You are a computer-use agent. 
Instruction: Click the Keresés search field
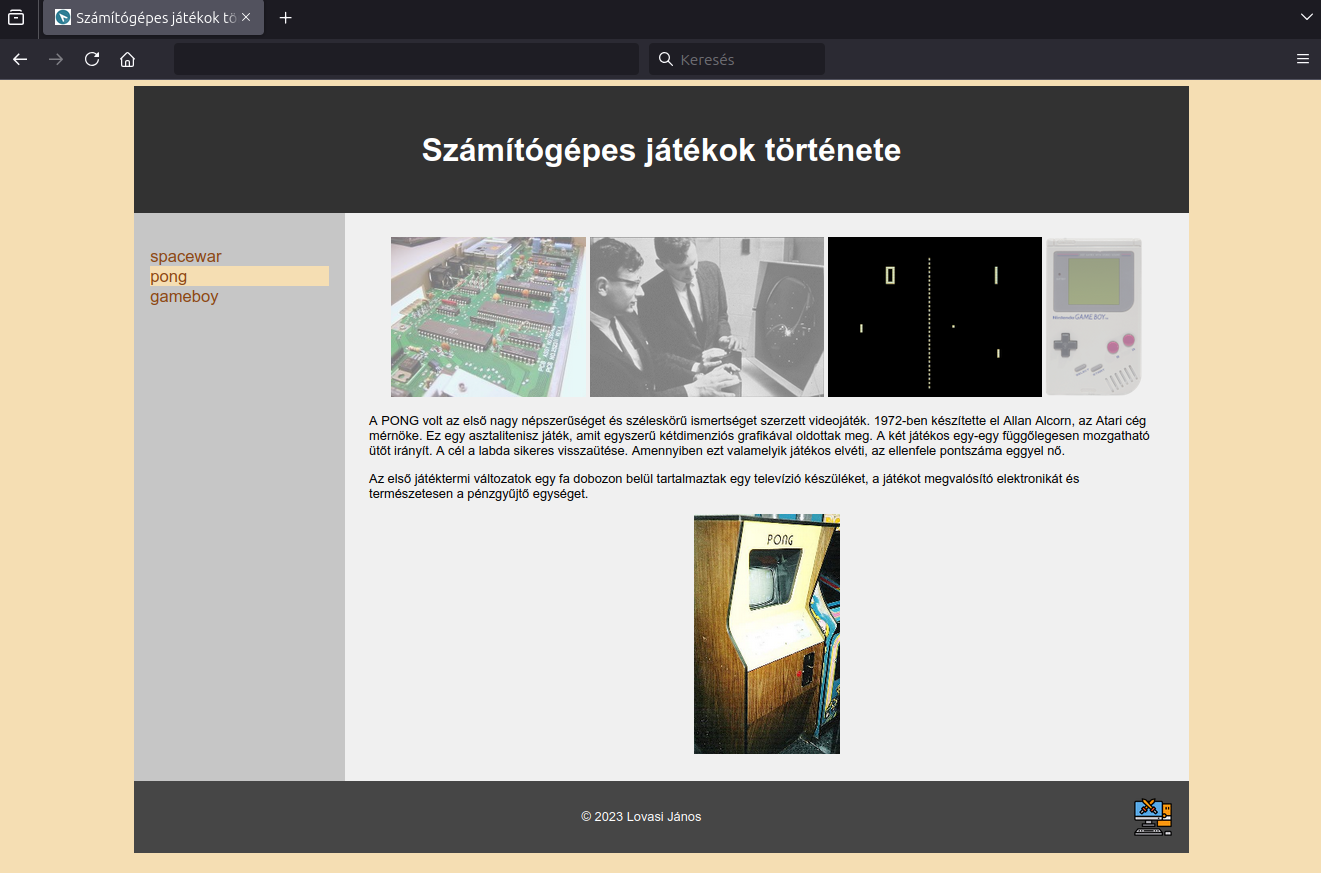click(x=737, y=59)
